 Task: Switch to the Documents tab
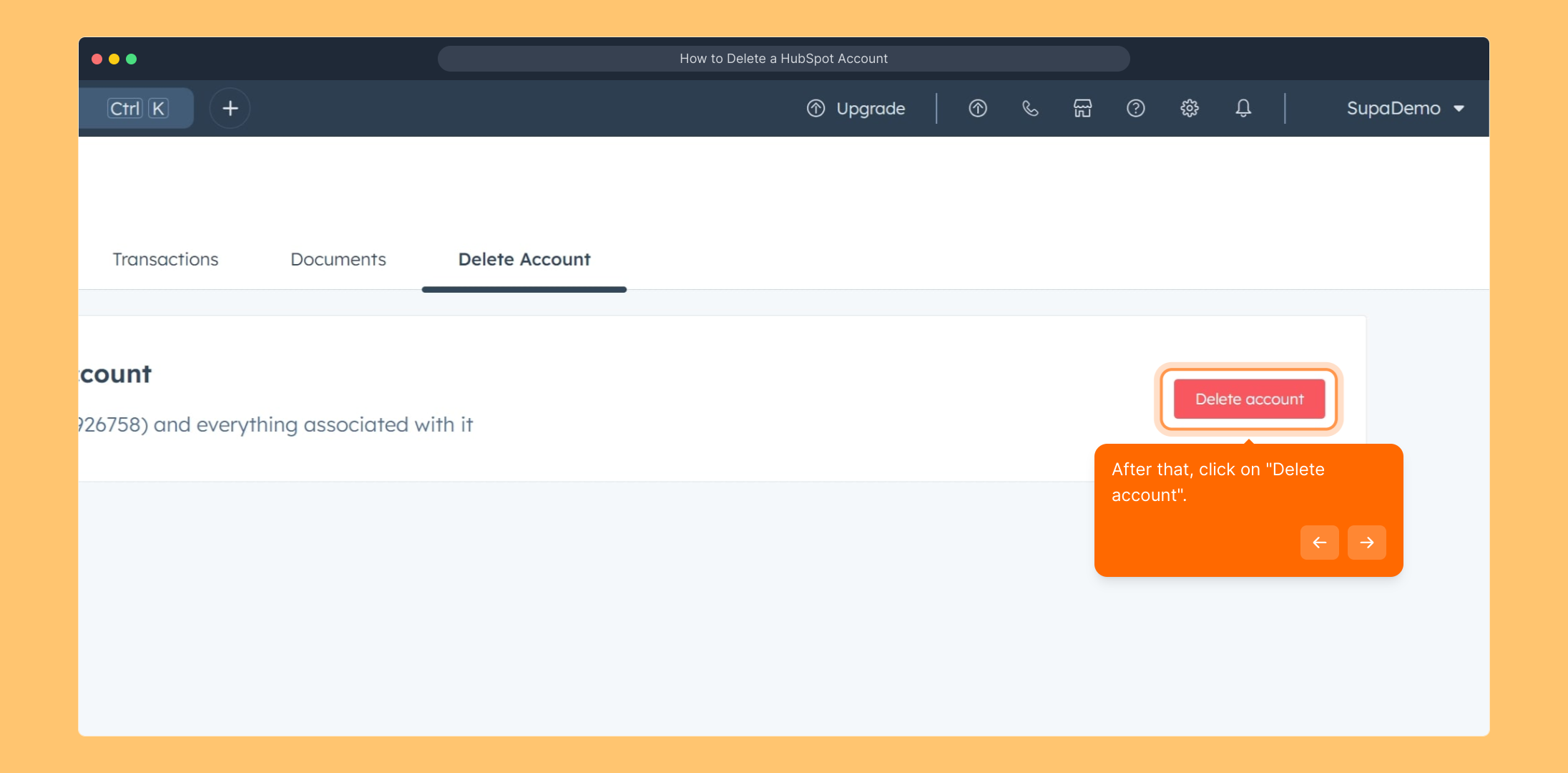(338, 259)
